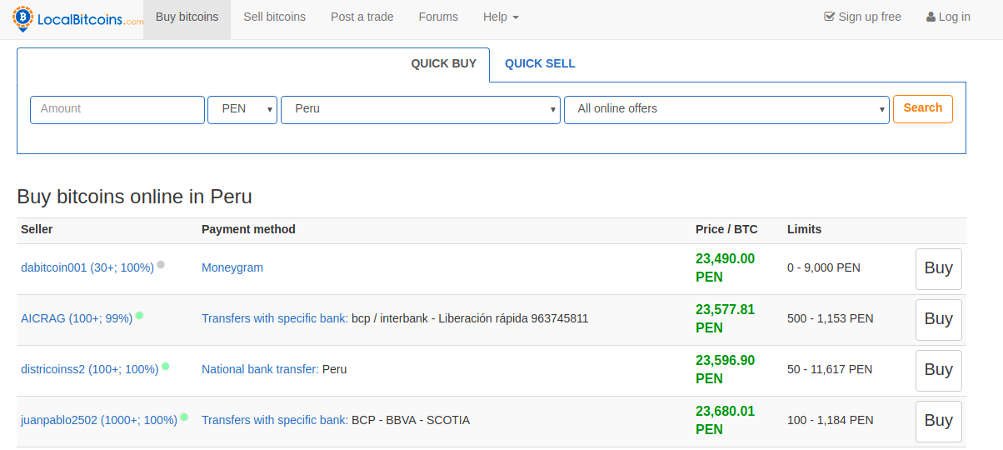The height and width of the screenshot is (450, 1003).
Task: Click the 100 - 1,184 PEN limits
Action: 830,421
